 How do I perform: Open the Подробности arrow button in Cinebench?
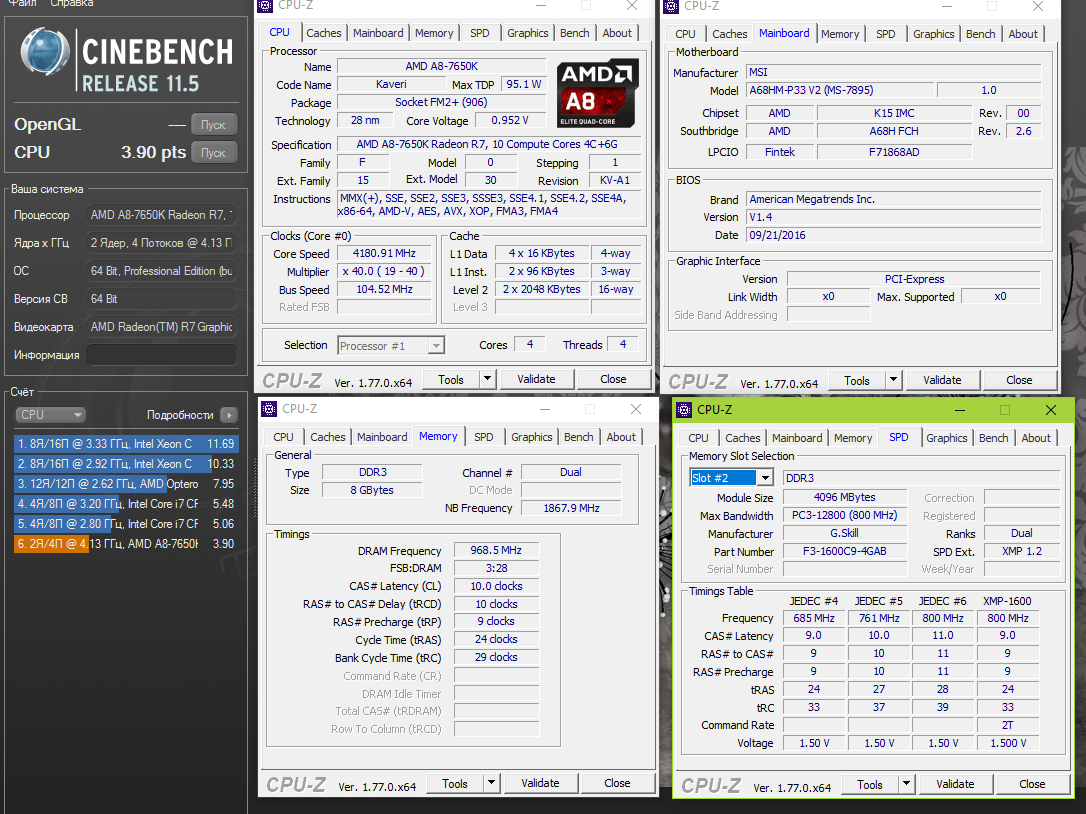pyautogui.click(x=229, y=415)
